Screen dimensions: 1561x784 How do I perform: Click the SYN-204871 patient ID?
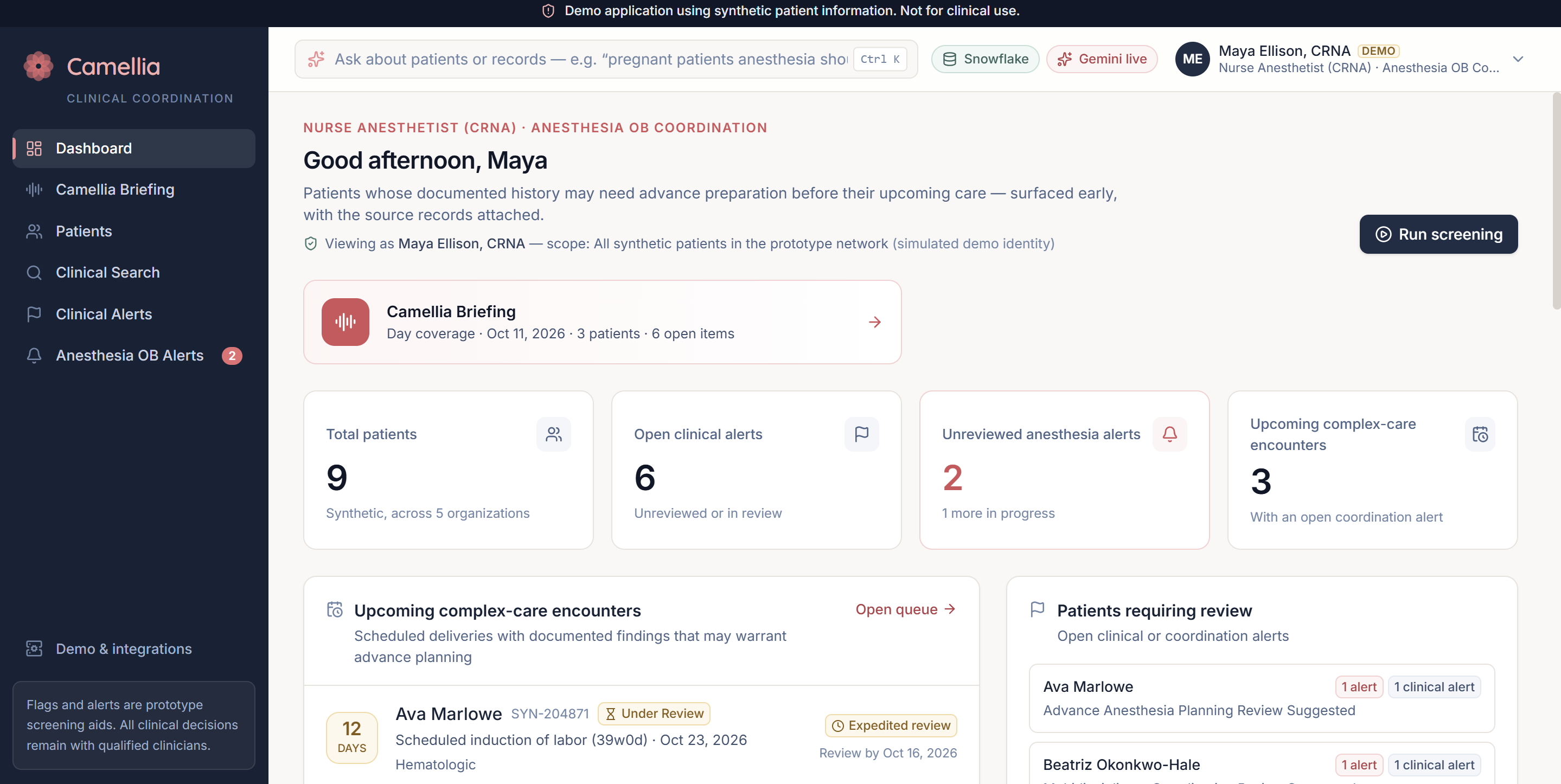pyautogui.click(x=549, y=714)
